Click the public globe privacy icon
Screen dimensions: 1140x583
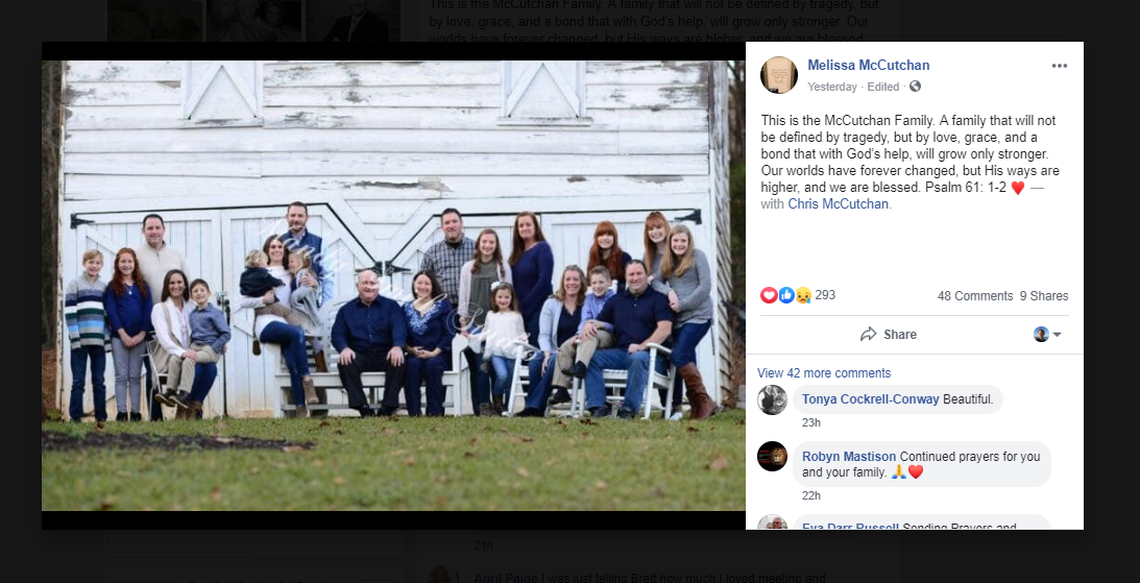[x=915, y=87]
